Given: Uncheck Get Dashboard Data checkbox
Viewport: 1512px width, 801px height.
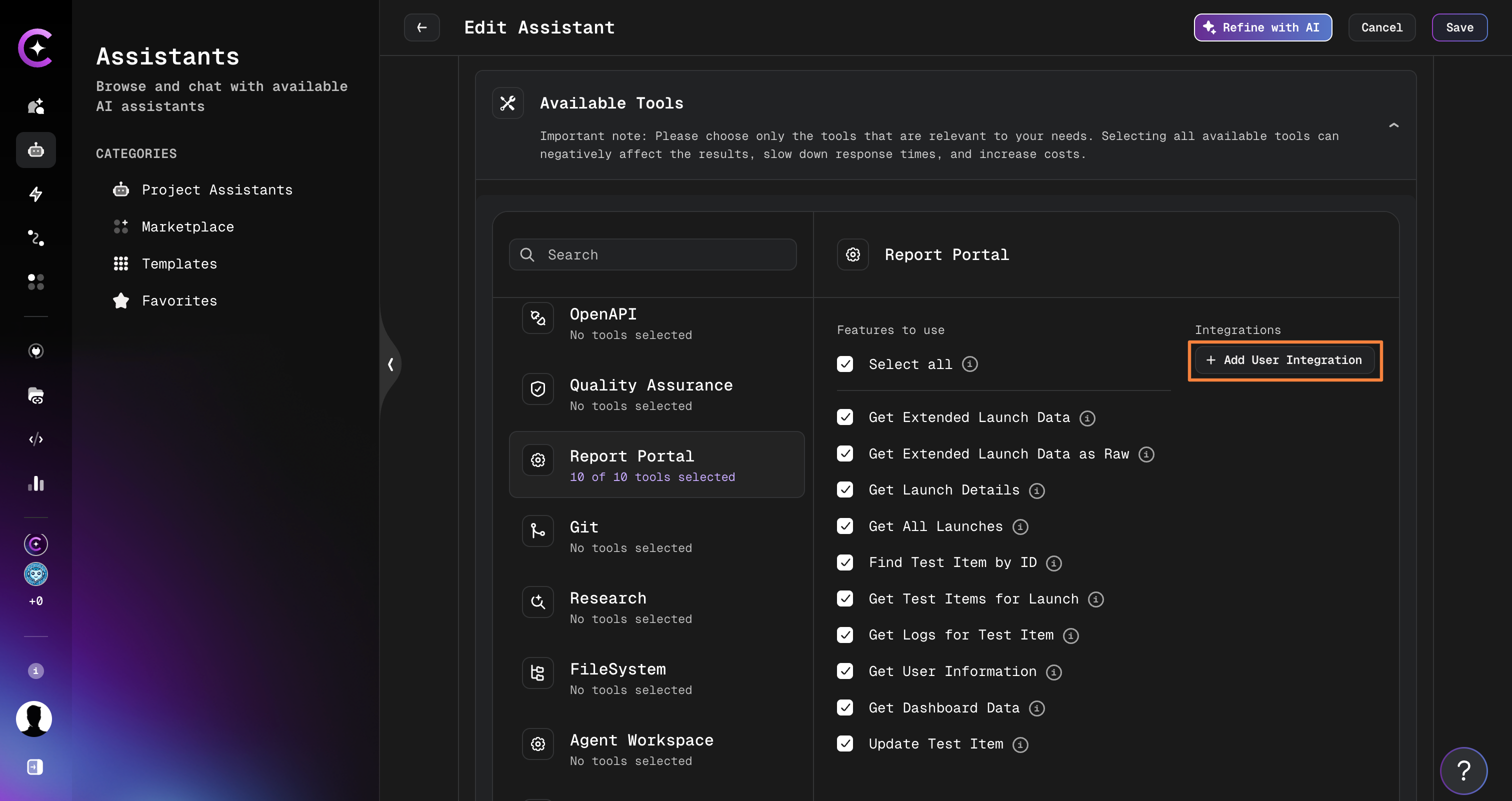Looking at the screenshot, I should (844, 707).
